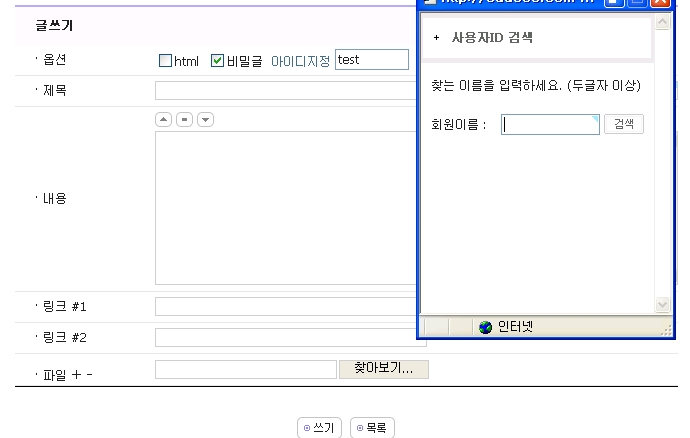Submit the post with 쓰기 button
This screenshot has height=438, width=690.
[319, 427]
